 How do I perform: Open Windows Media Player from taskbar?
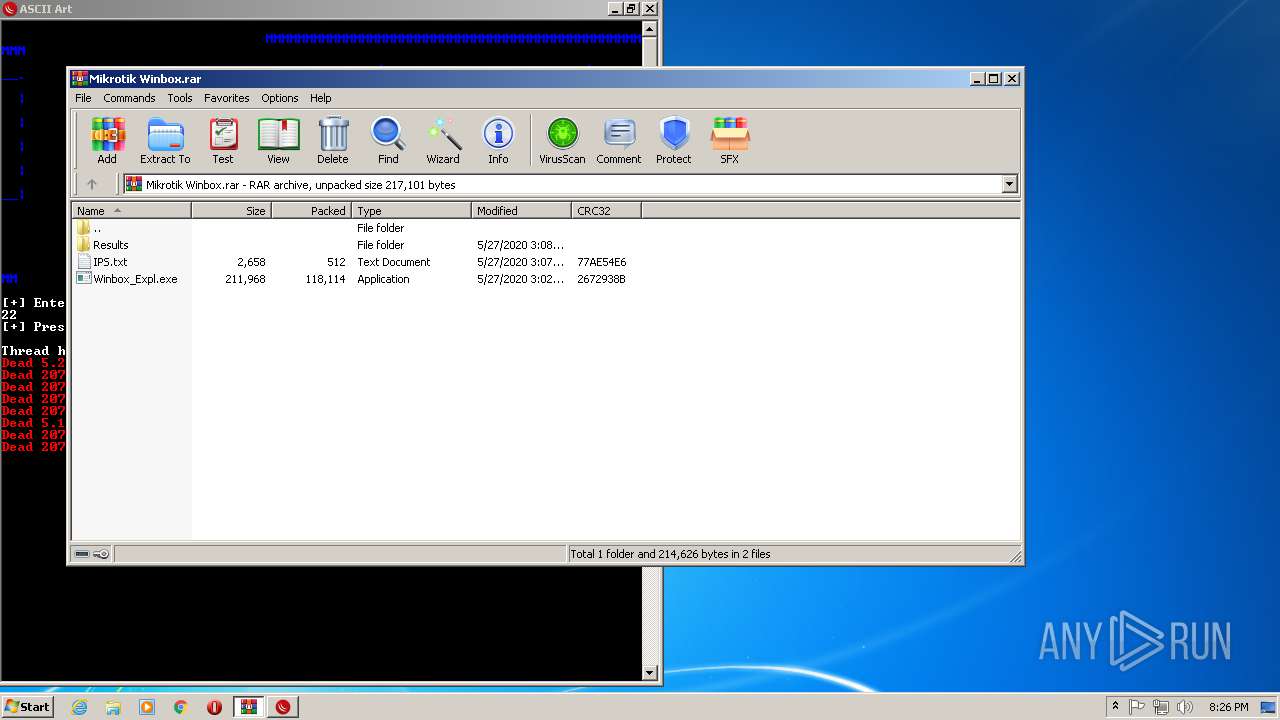147,707
